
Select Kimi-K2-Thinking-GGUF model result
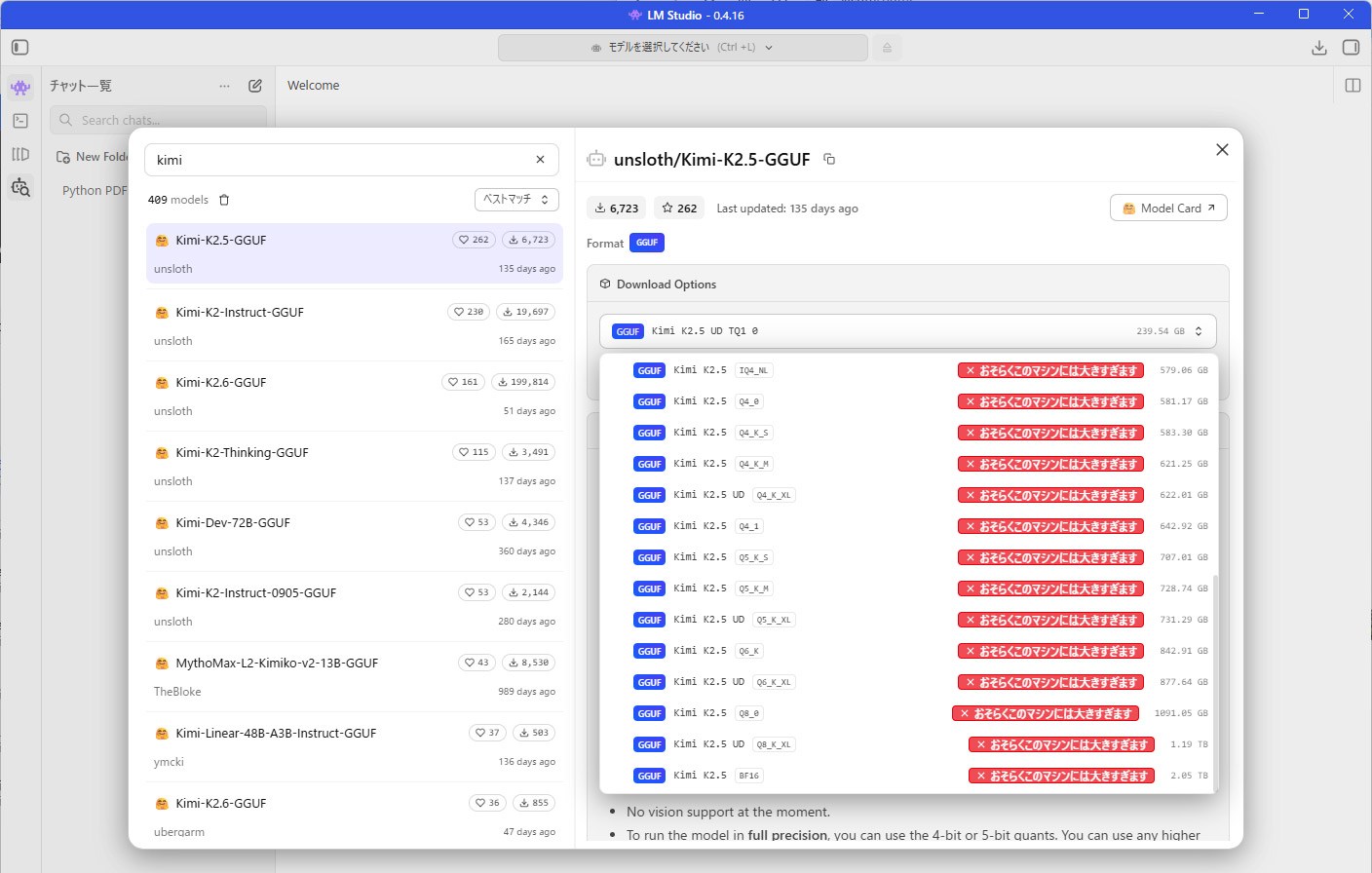[355, 466]
